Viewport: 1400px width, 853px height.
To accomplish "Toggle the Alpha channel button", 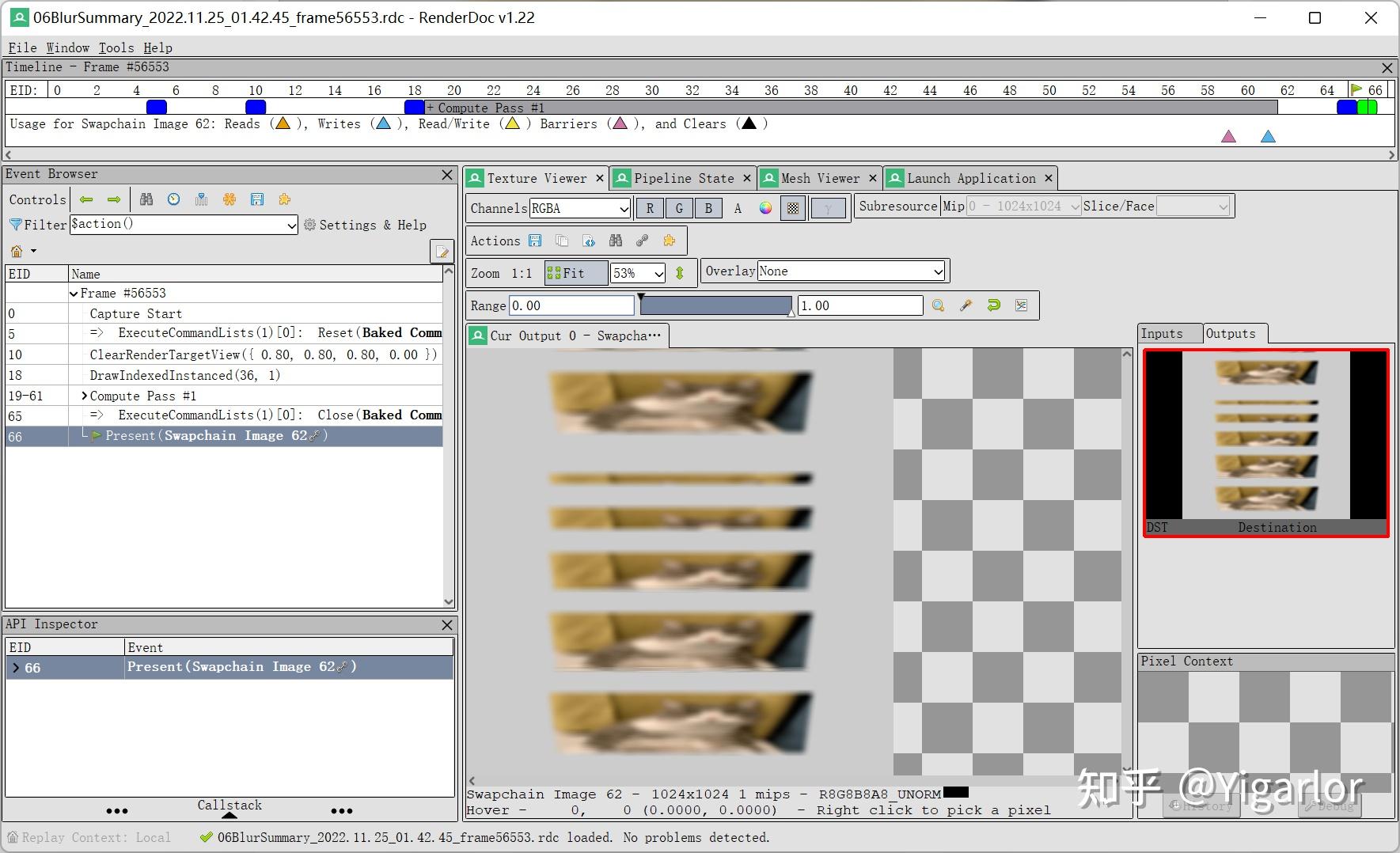I will (x=737, y=208).
